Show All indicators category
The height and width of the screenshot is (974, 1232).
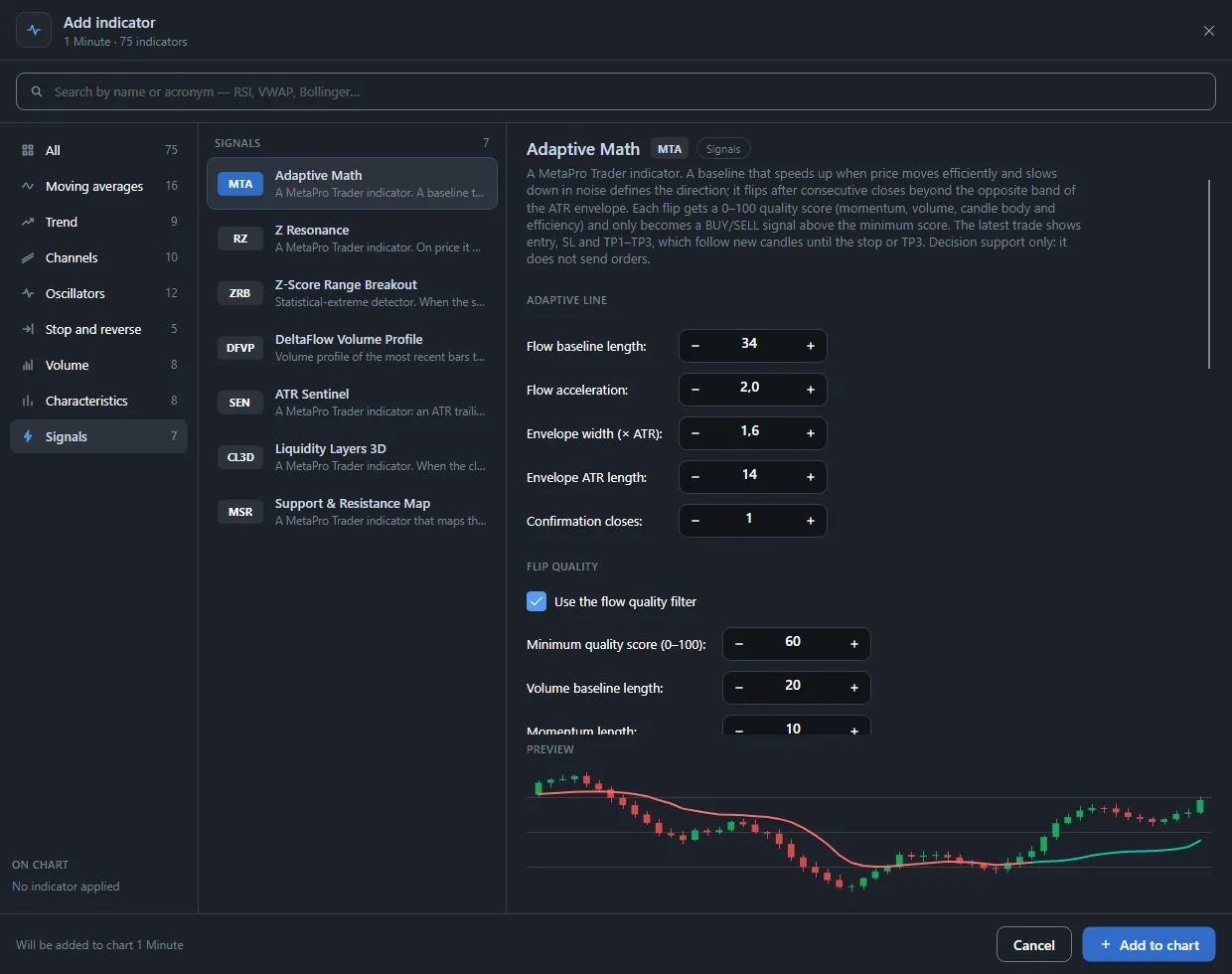(x=98, y=150)
